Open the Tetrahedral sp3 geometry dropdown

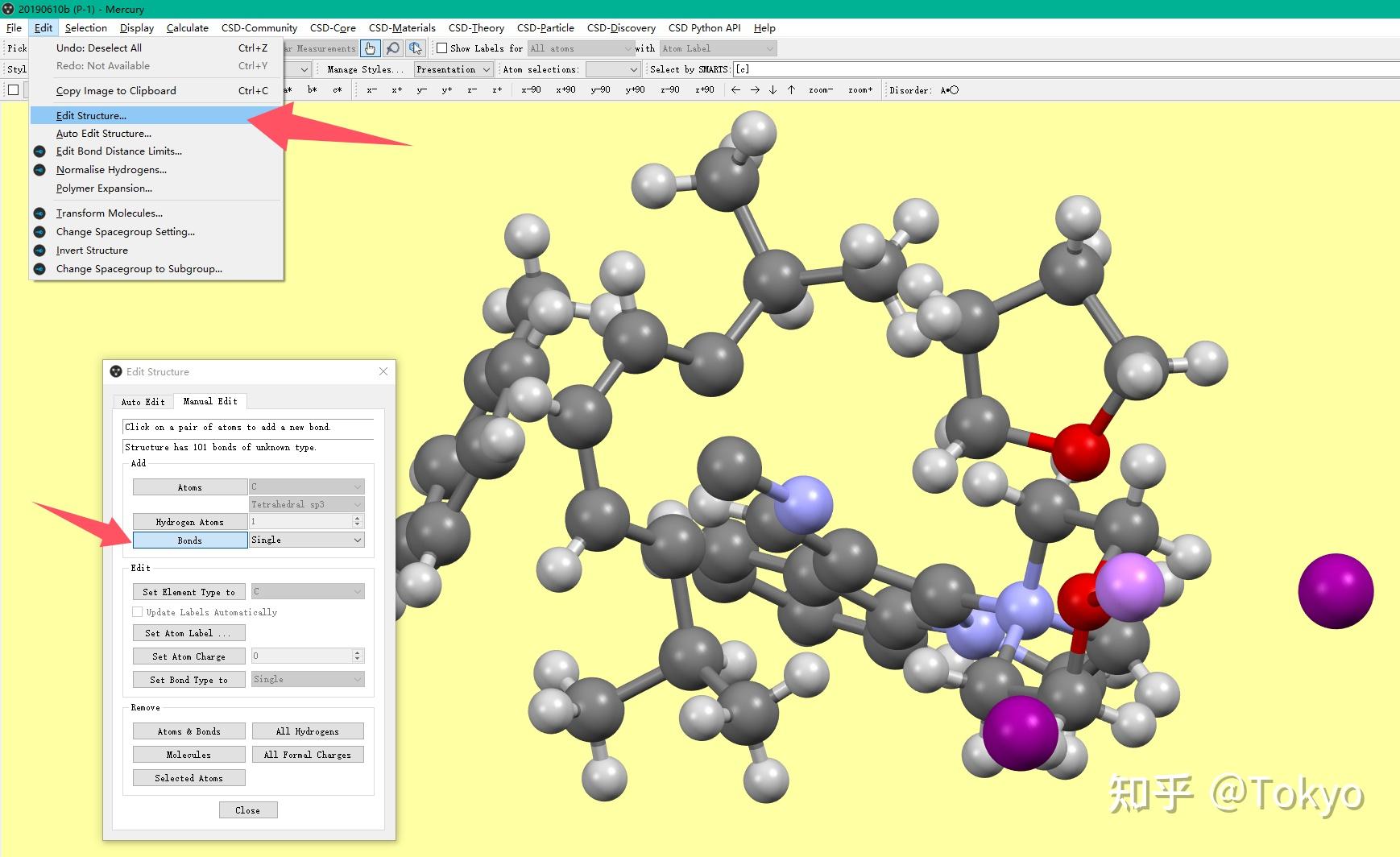(306, 504)
